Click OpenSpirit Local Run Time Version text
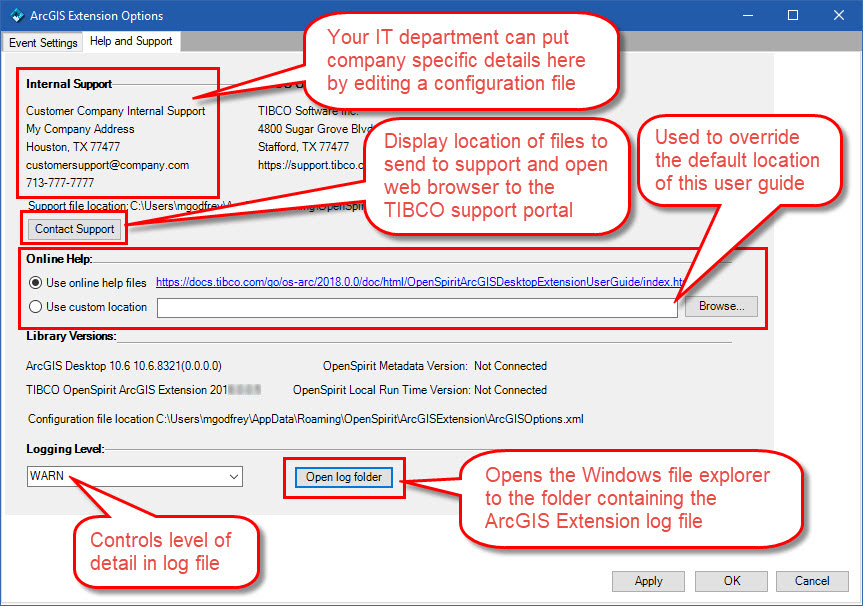 [419, 390]
